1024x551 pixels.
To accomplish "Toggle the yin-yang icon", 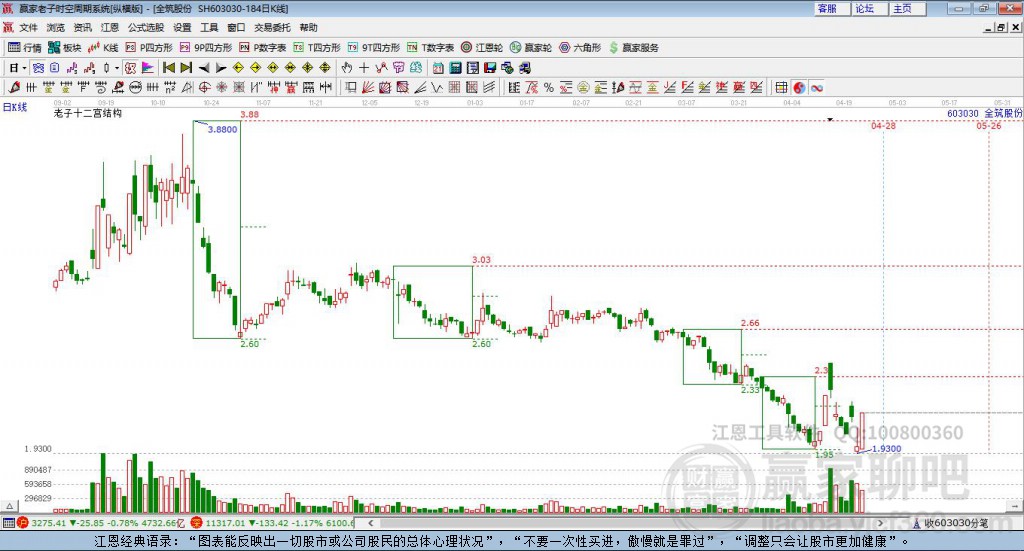I will 799,88.
